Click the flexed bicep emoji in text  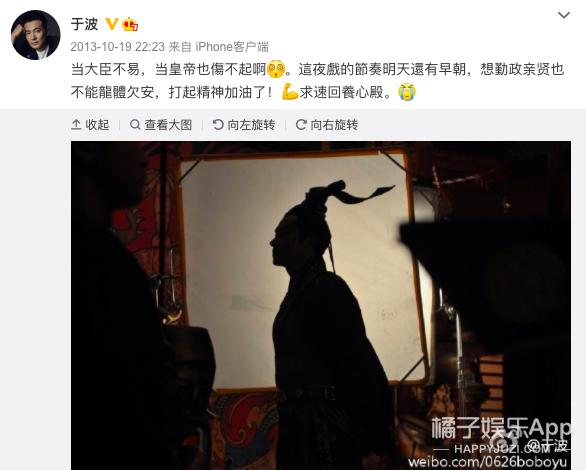(290, 92)
